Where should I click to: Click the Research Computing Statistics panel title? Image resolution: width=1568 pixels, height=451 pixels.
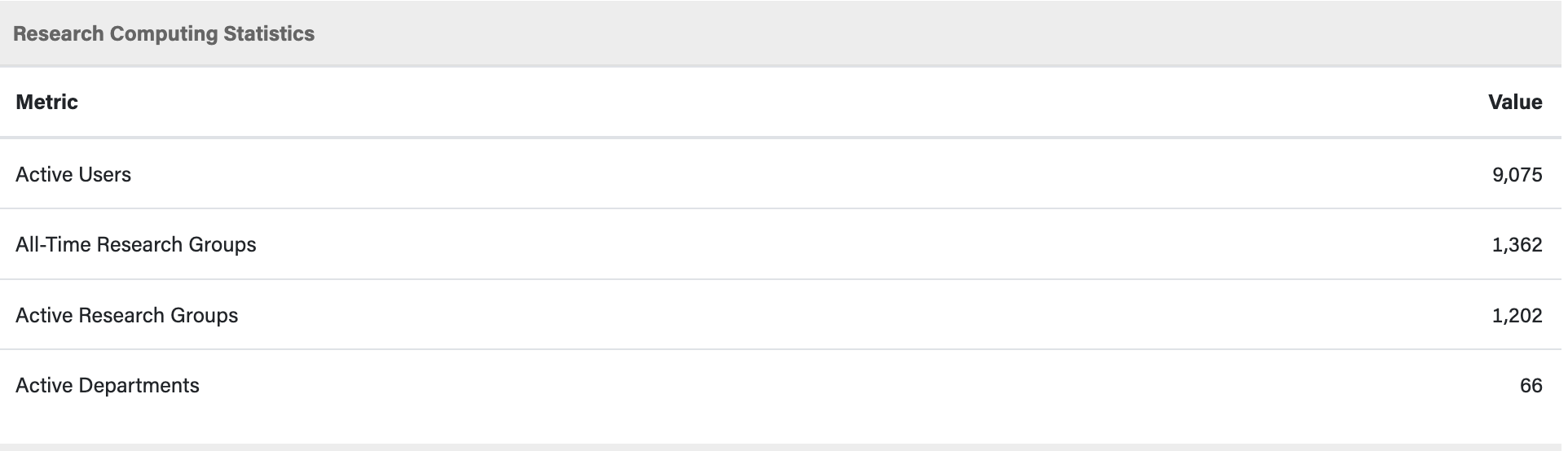164,33
